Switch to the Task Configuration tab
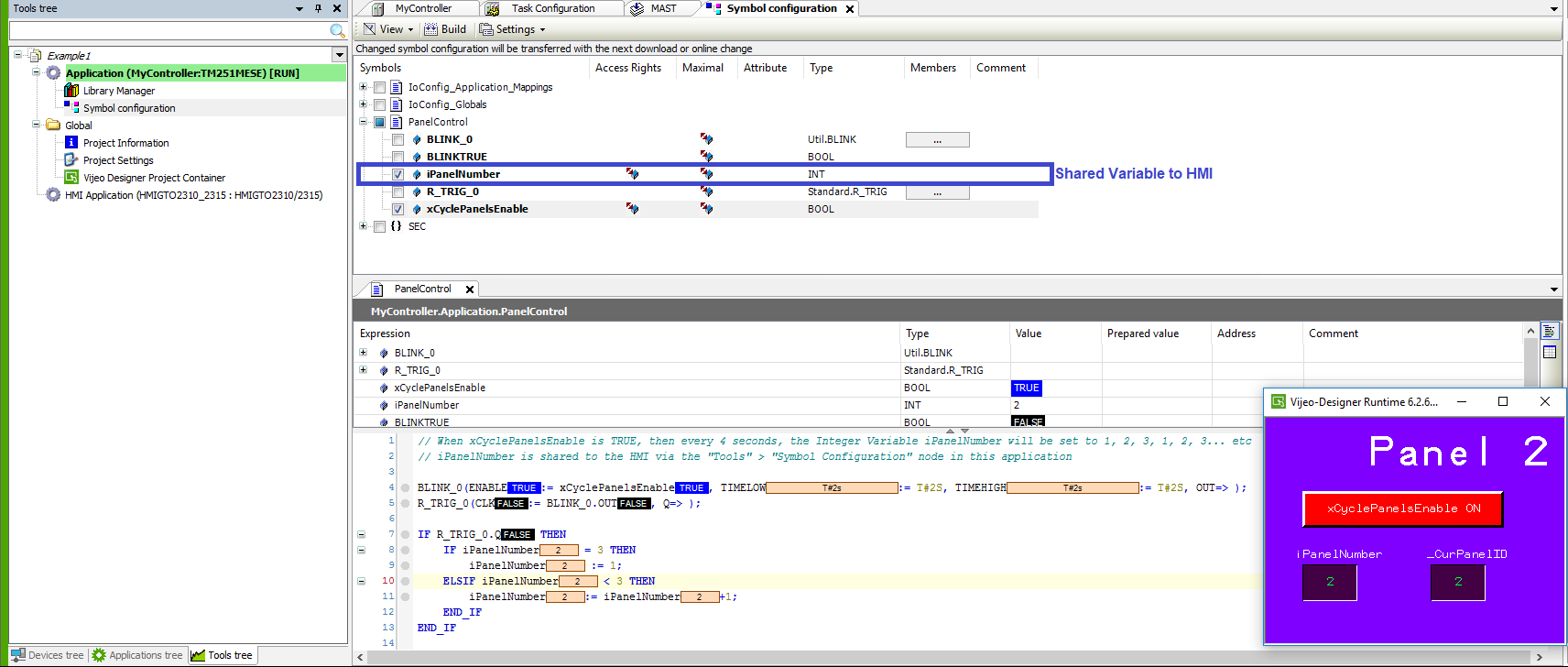This screenshot has height=667, width=1568. [x=553, y=8]
